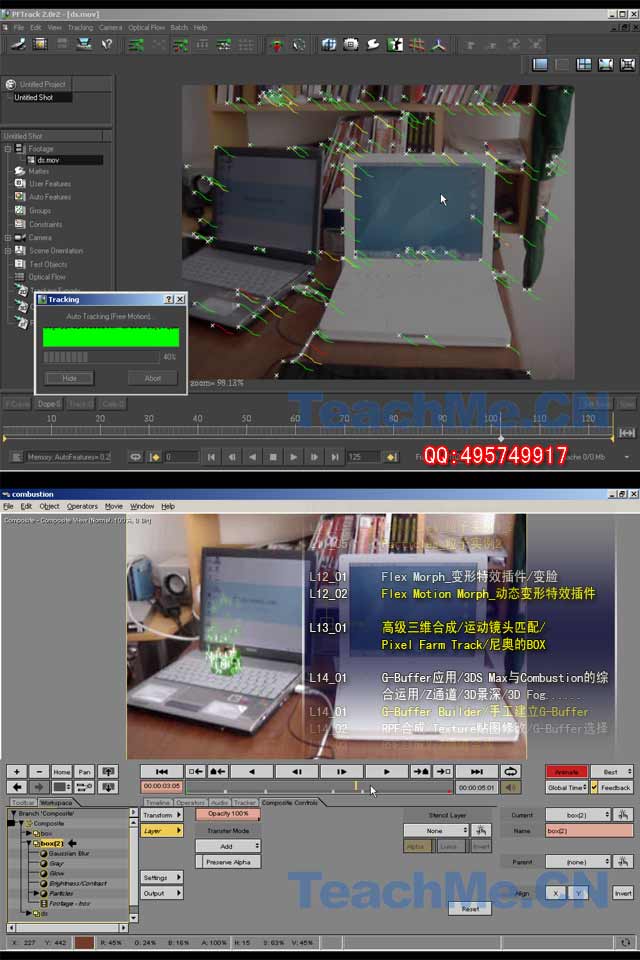
Task: Click the loop playback icon in combustion
Action: [510, 771]
